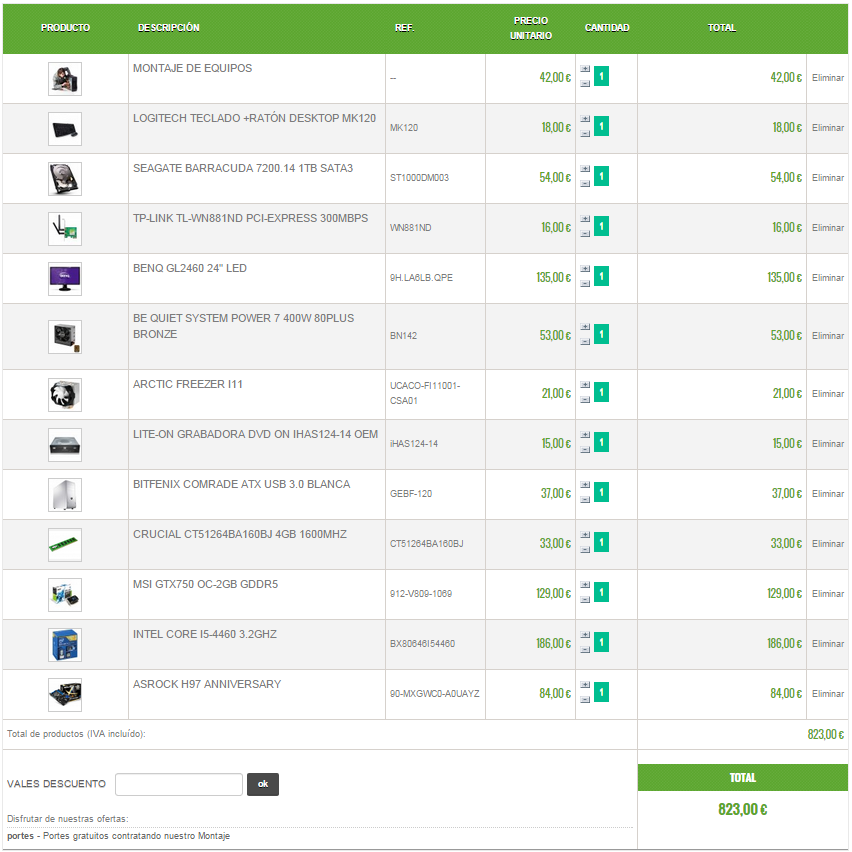Open the Intel Core i5 box thumbnail
The height and width of the screenshot is (852, 852).
click(65, 645)
